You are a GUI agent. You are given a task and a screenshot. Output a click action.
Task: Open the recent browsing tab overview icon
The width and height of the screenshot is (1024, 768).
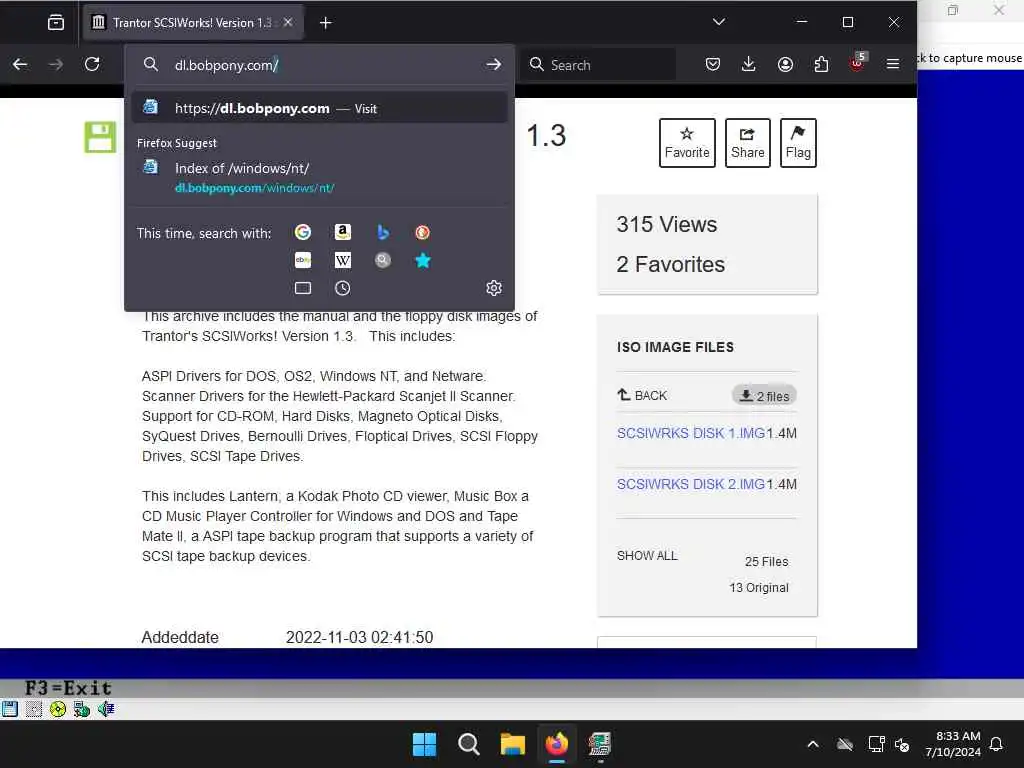tap(56, 23)
